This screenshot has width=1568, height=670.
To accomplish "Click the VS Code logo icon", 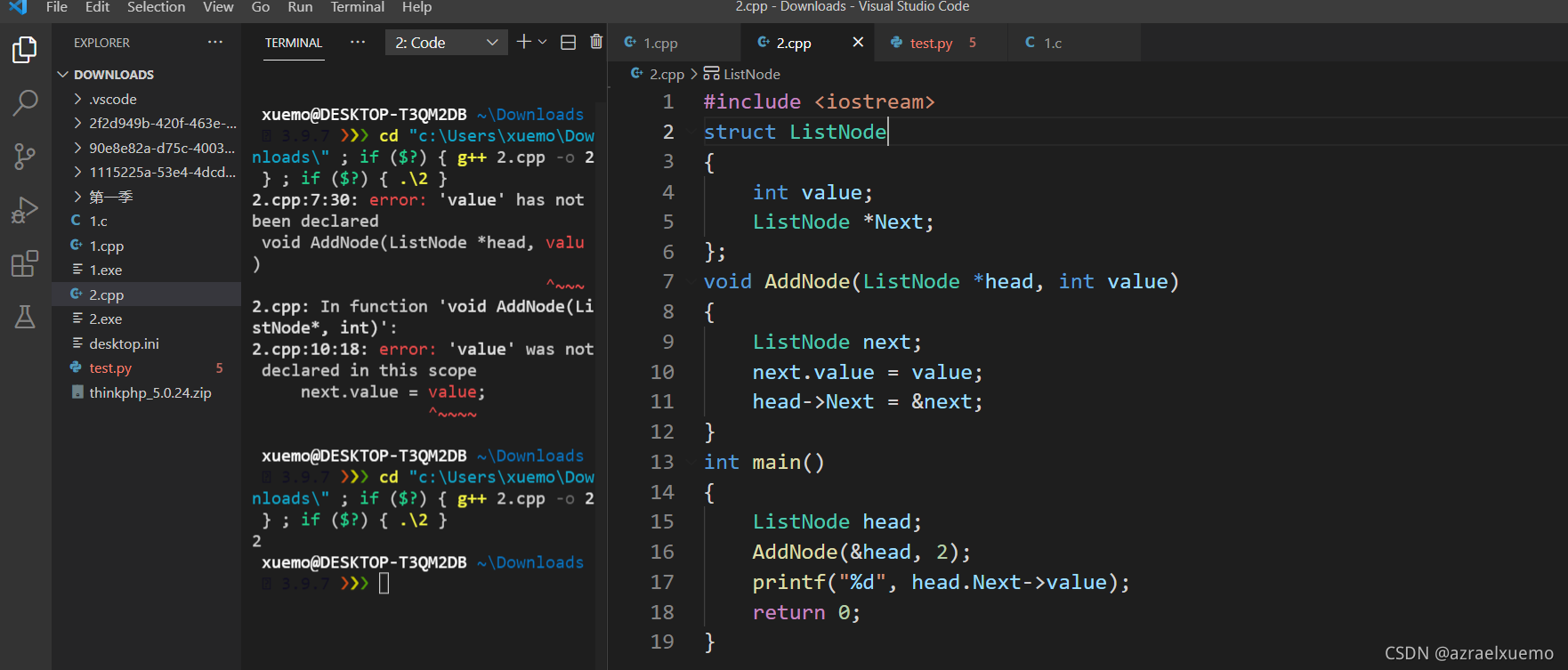I will point(18,7).
